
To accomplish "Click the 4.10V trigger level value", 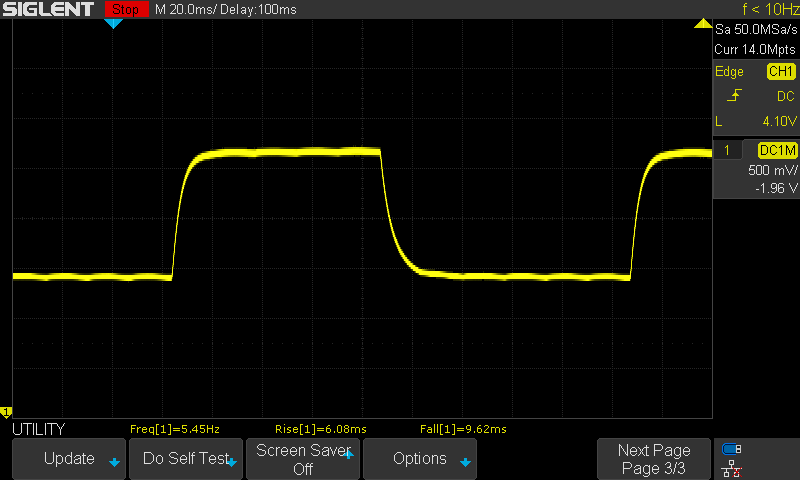I will pos(779,121).
